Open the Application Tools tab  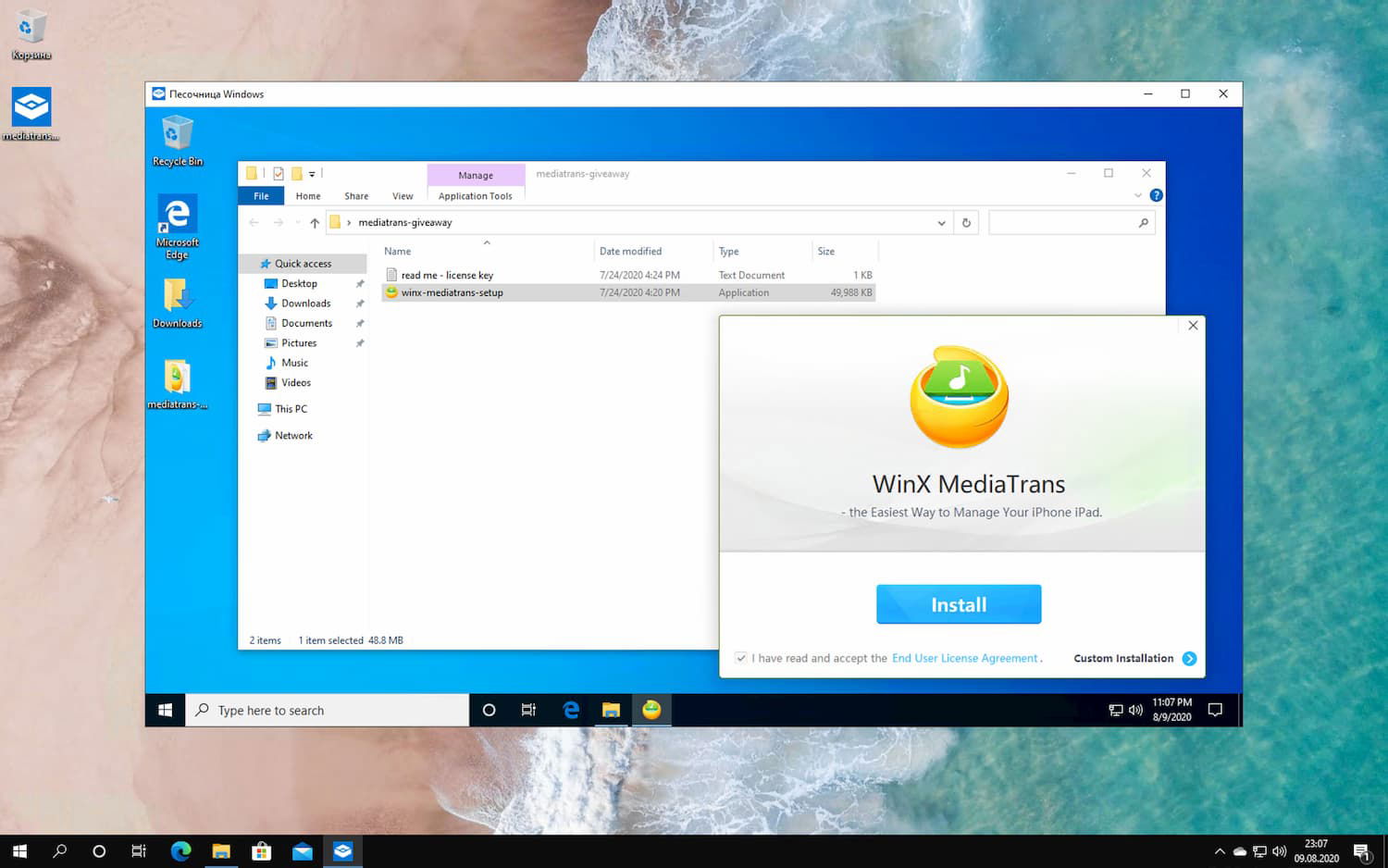coord(475,196)
